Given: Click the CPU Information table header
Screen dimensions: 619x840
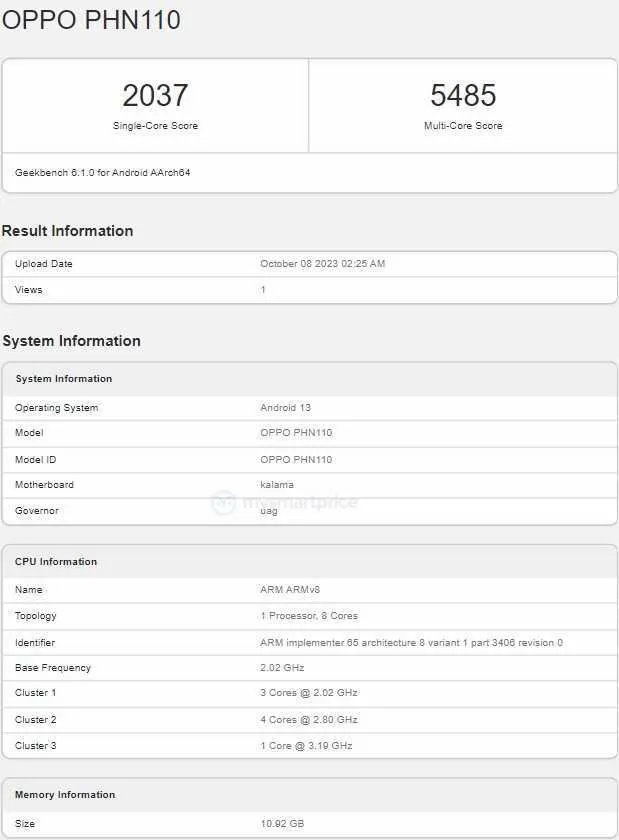Looking at the screenshot, I should pyautogui.click(x=56, y=561).
